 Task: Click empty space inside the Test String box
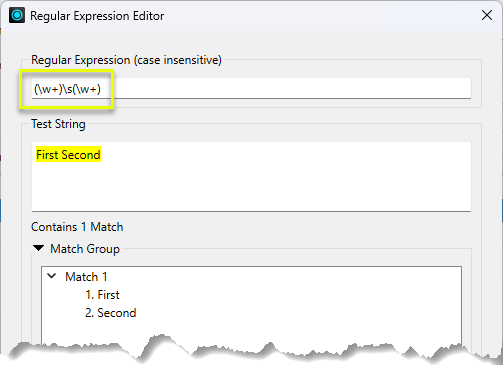click(x=251, y=187)
